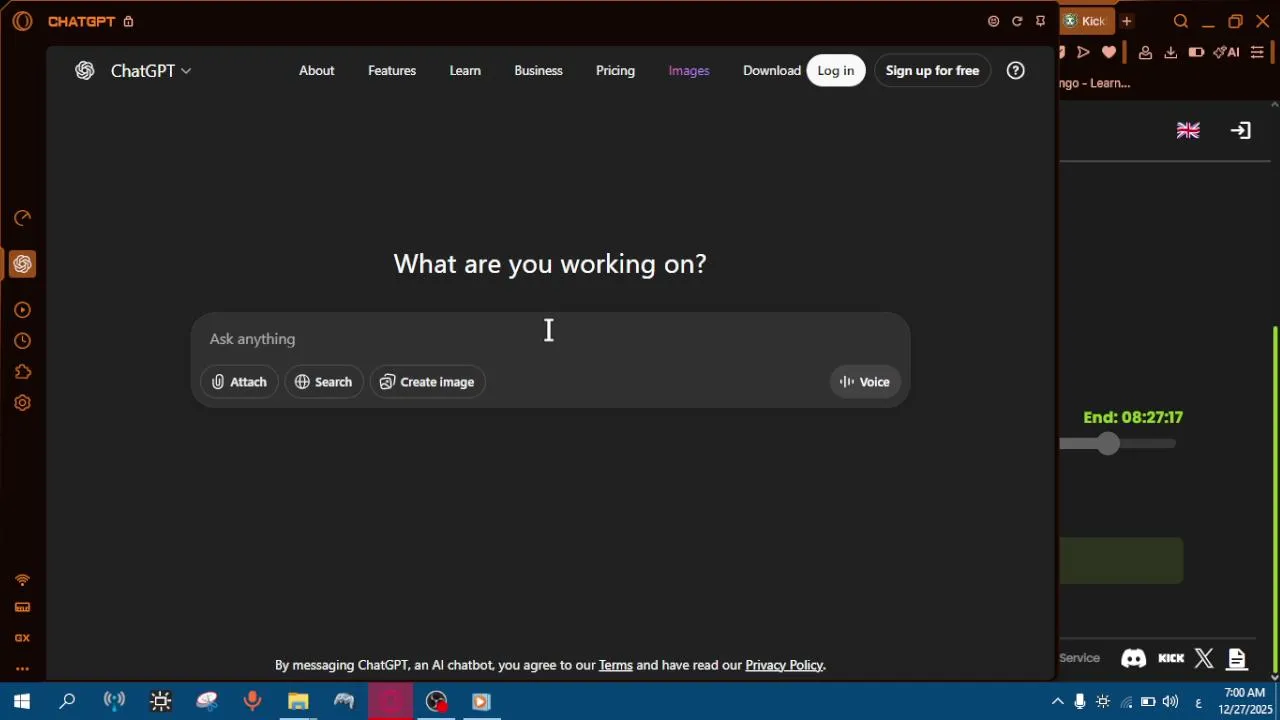The image size is (1280, 720).
Task: Open the Easy setup sliders icon
Action: point(1258,52)
